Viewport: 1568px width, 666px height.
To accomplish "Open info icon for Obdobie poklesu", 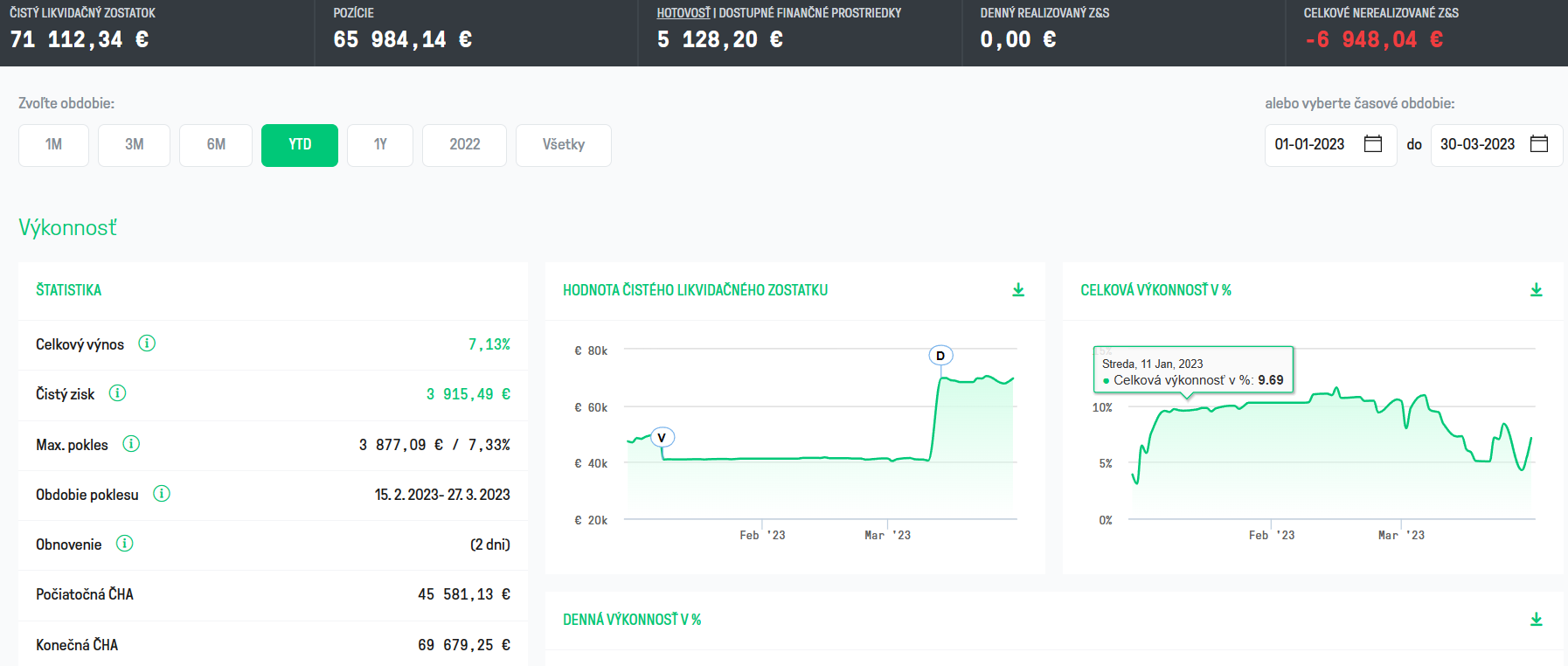I will pos(162,494).
